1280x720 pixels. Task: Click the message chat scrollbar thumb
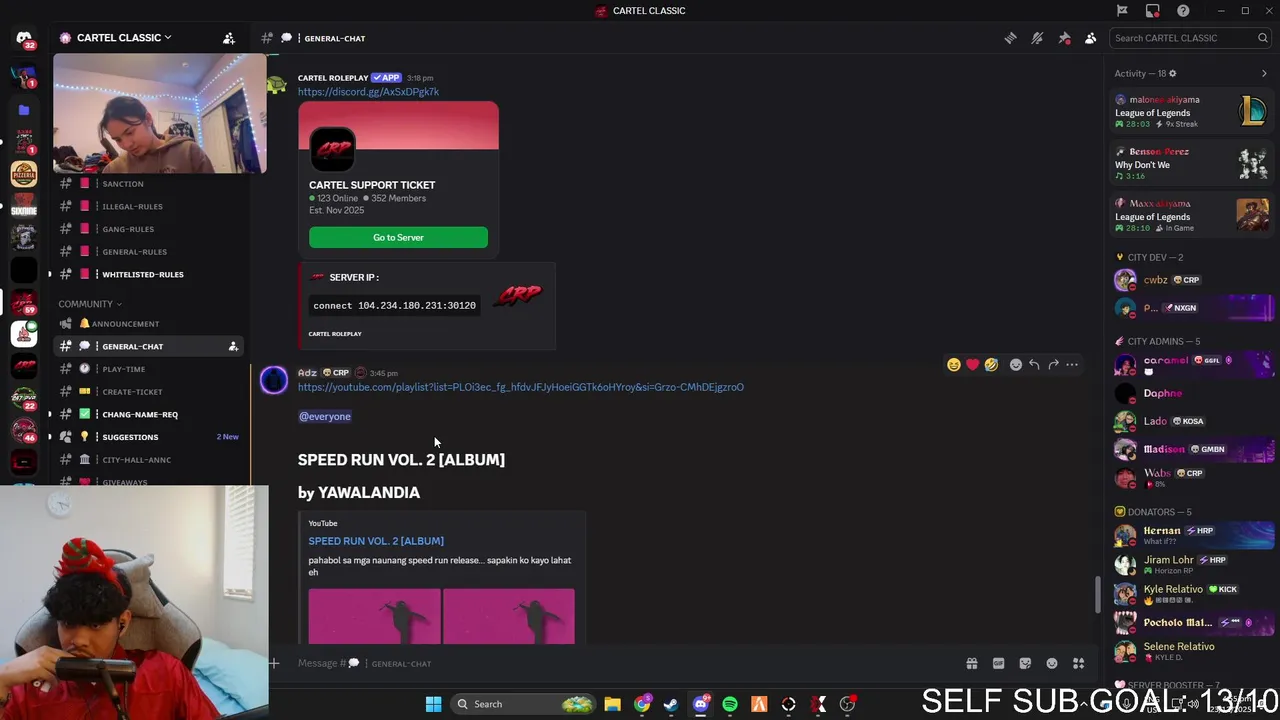pyautogui.click(x=1097, y=595)
